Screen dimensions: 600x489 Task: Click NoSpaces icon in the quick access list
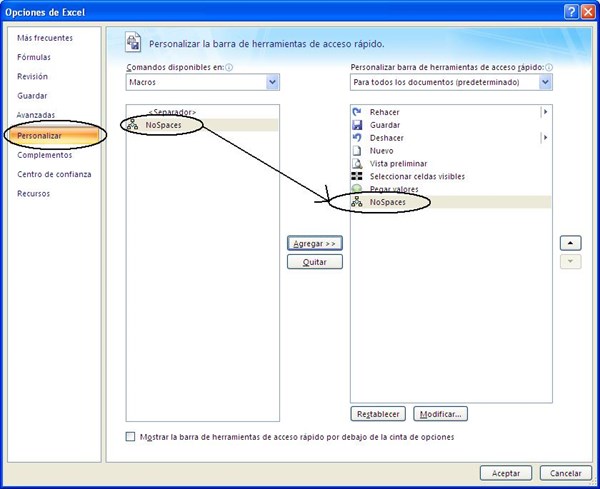[x=357, y=202]
